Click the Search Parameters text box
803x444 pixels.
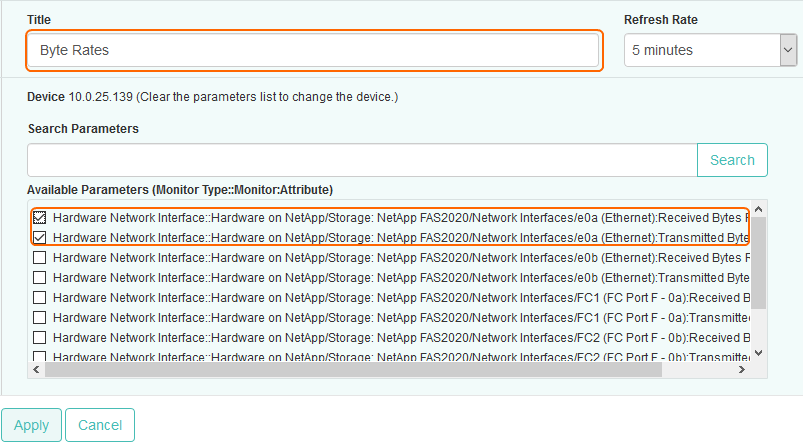(x=361, y=160)
